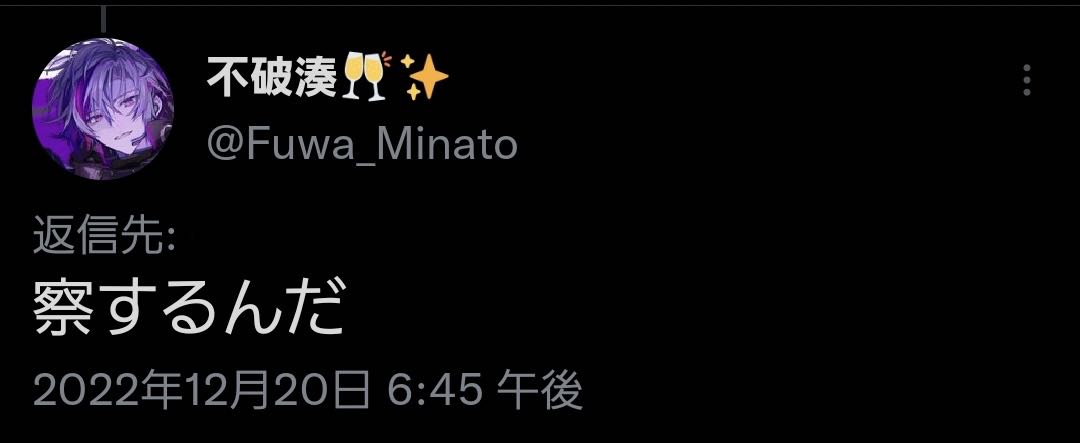Image resolution: width=1080 pixels, height=443 pixels.
Task: Open the 2022年12月20日 date timestamp
Action: pos(200,391)
